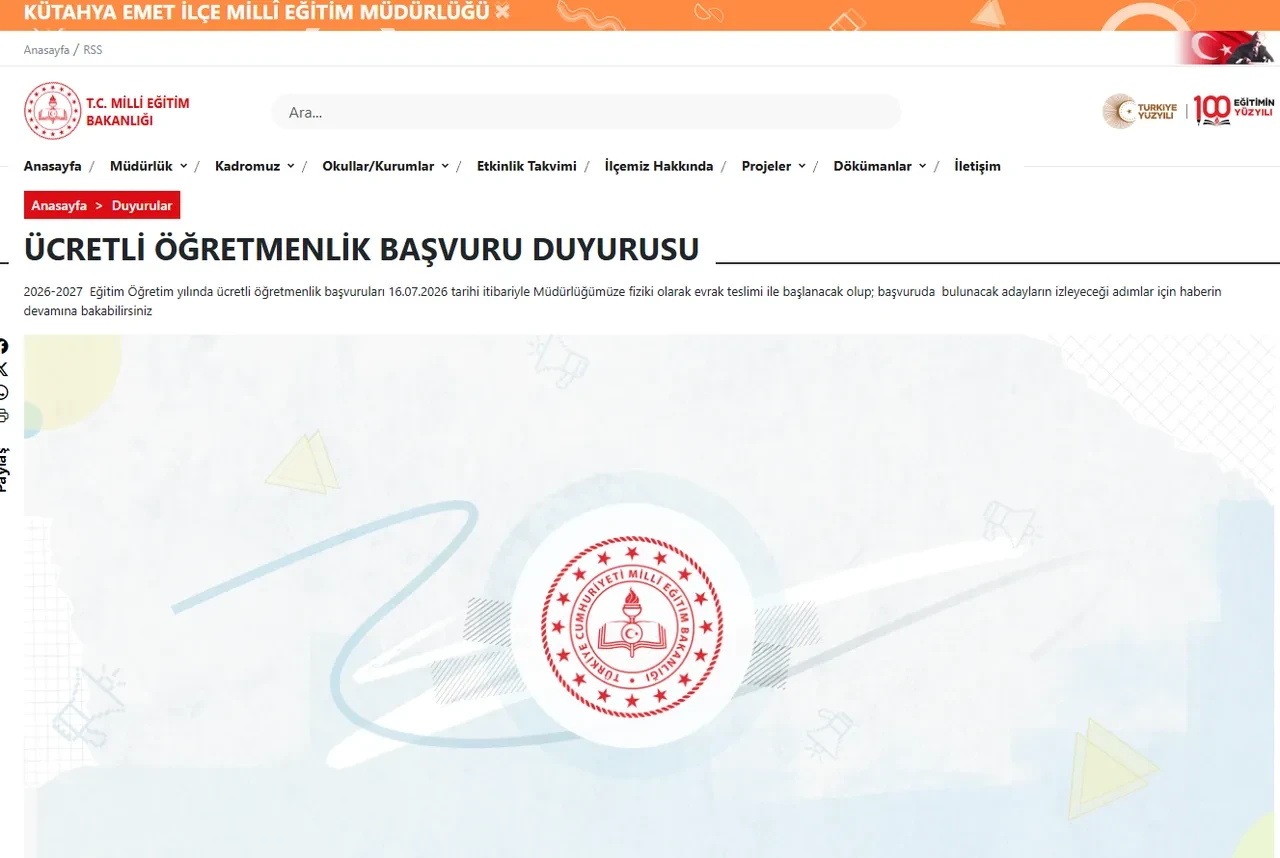Share the announcement via WhatsApp icon

coord(4,392)
